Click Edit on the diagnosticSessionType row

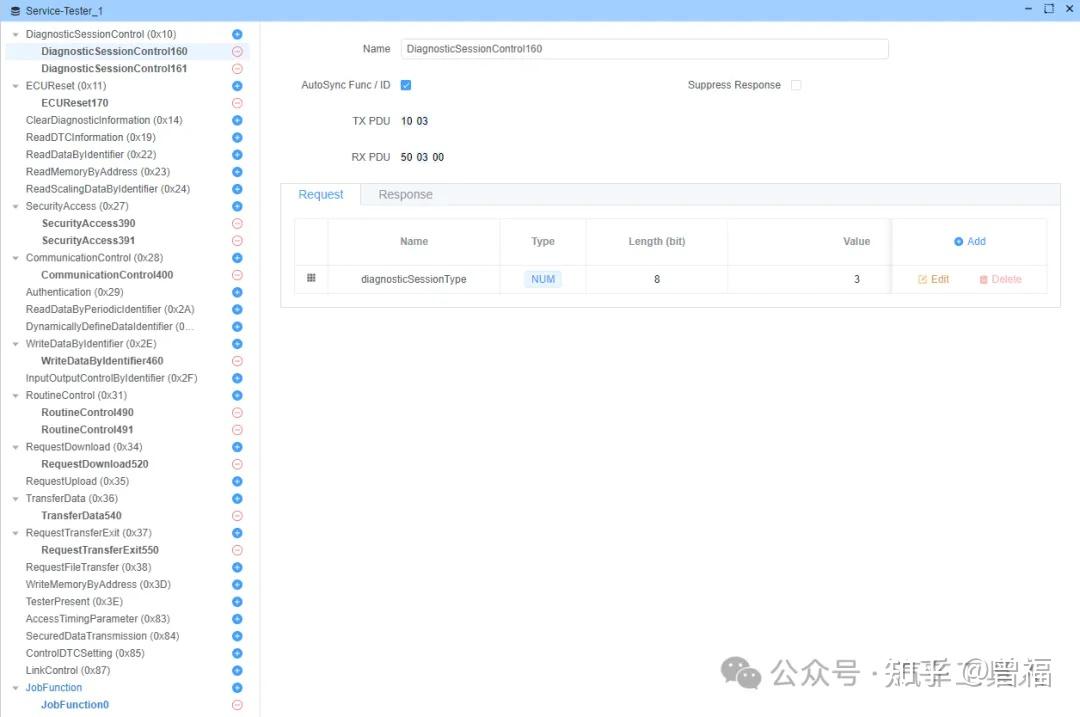tap(932, 279)
